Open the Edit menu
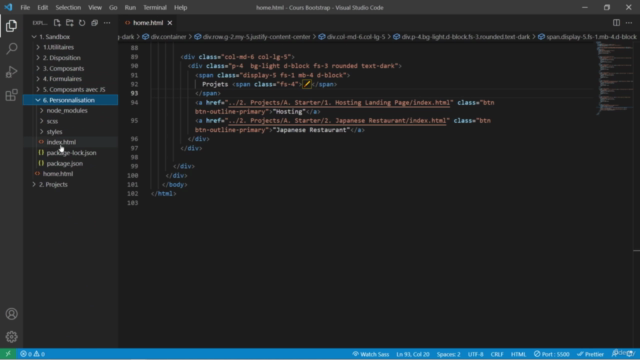640x360 pixels. (x=42, y=7)
